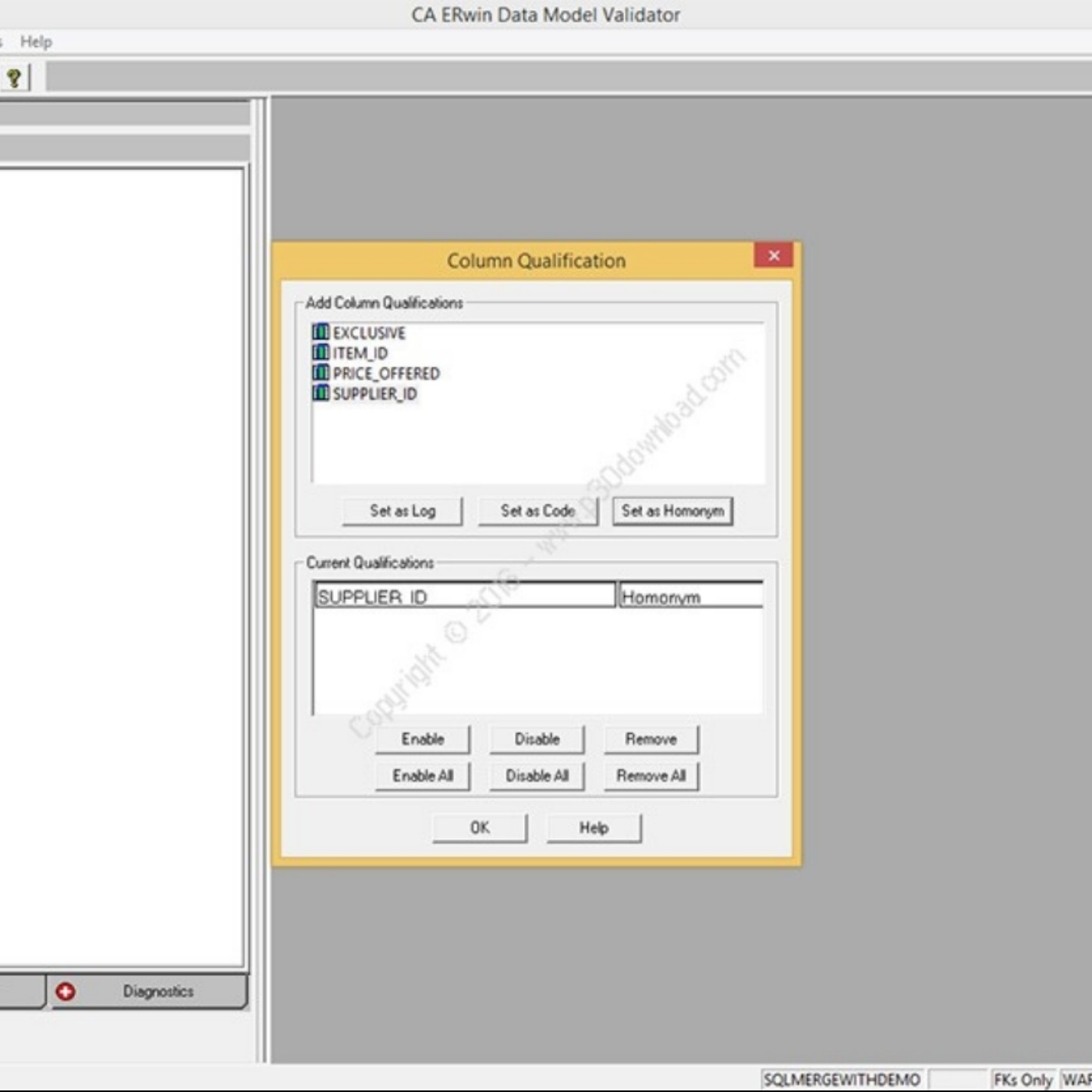
Task: Select the ITEM_ID column icon
Action: pyautogui.click(x=321, y=353)
